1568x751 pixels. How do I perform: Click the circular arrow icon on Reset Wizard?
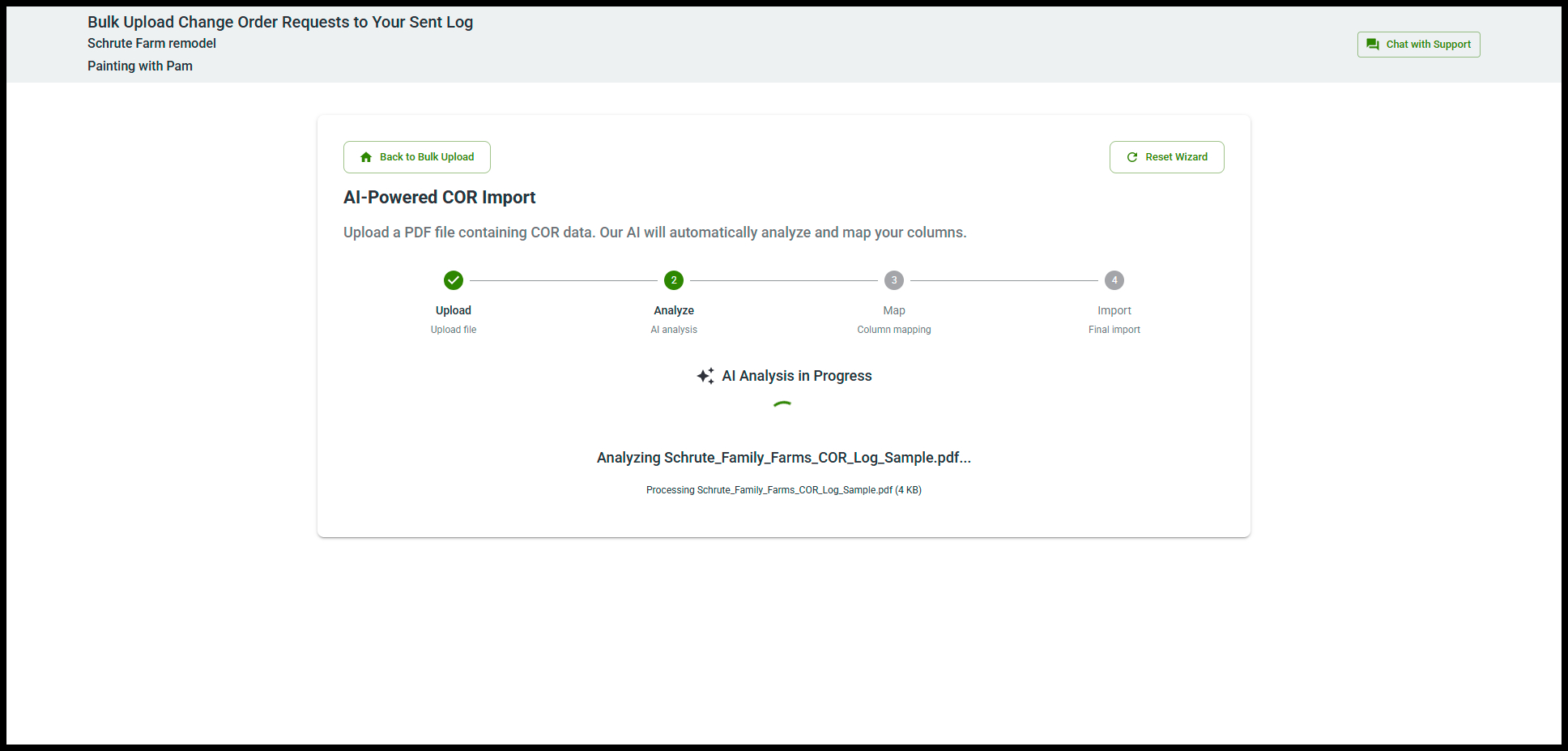click(x=1132, y=157)
